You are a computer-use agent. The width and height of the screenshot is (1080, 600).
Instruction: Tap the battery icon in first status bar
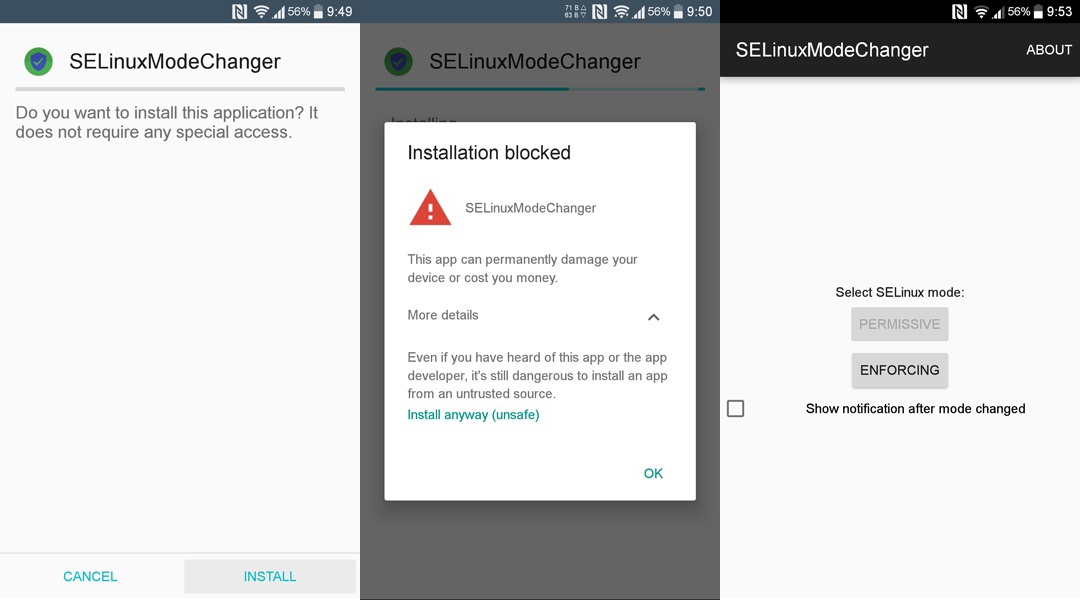(x=318, y=11)
